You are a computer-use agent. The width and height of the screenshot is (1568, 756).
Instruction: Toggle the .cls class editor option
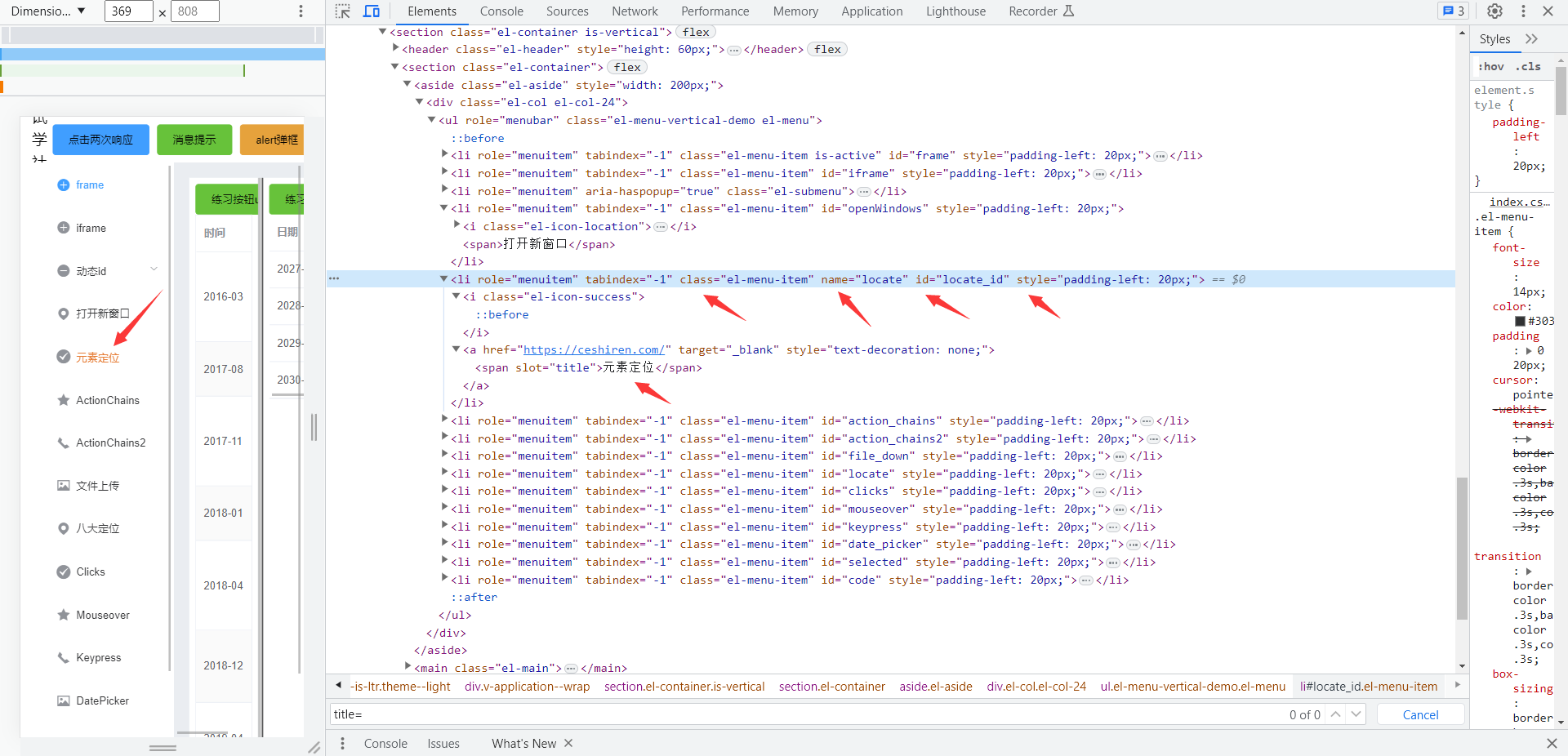1528,67
